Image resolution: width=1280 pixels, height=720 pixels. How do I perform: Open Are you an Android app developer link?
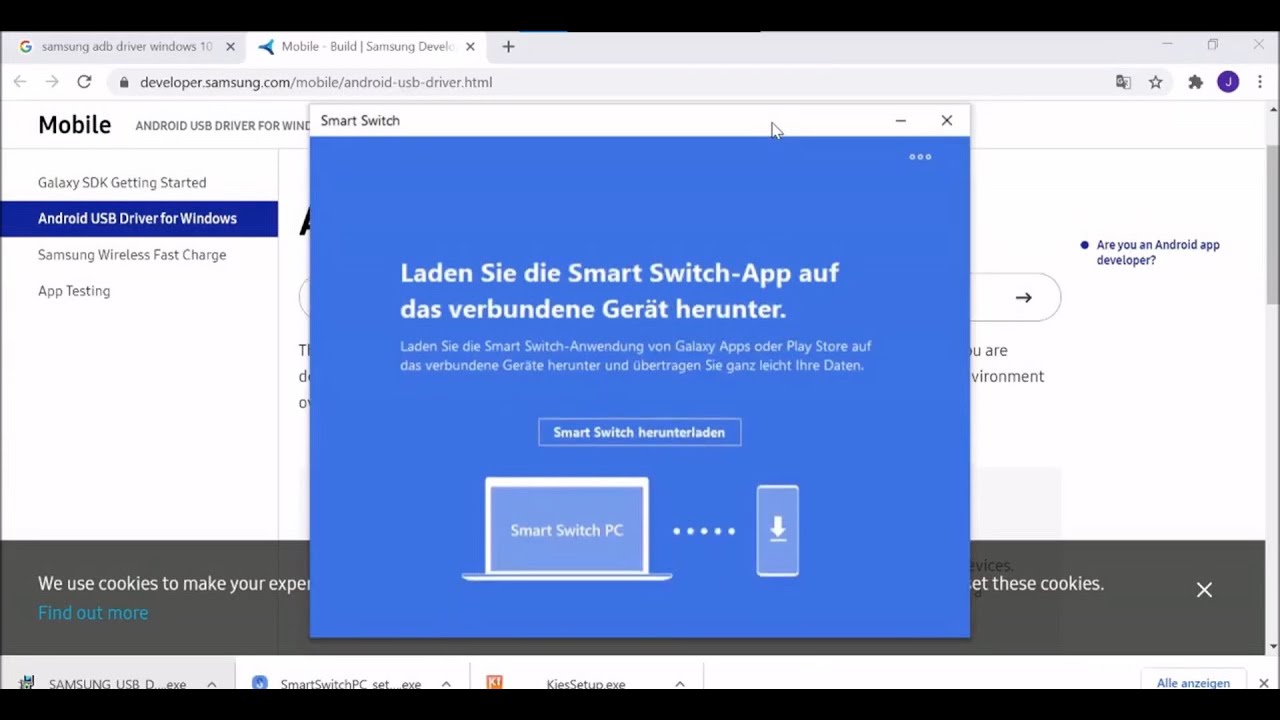point(1158,252)
